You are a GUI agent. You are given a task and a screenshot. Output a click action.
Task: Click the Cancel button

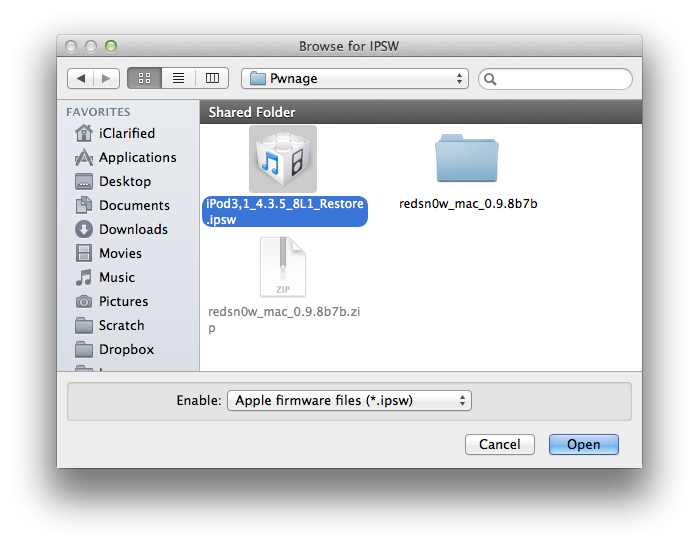(x=500, y=444)
